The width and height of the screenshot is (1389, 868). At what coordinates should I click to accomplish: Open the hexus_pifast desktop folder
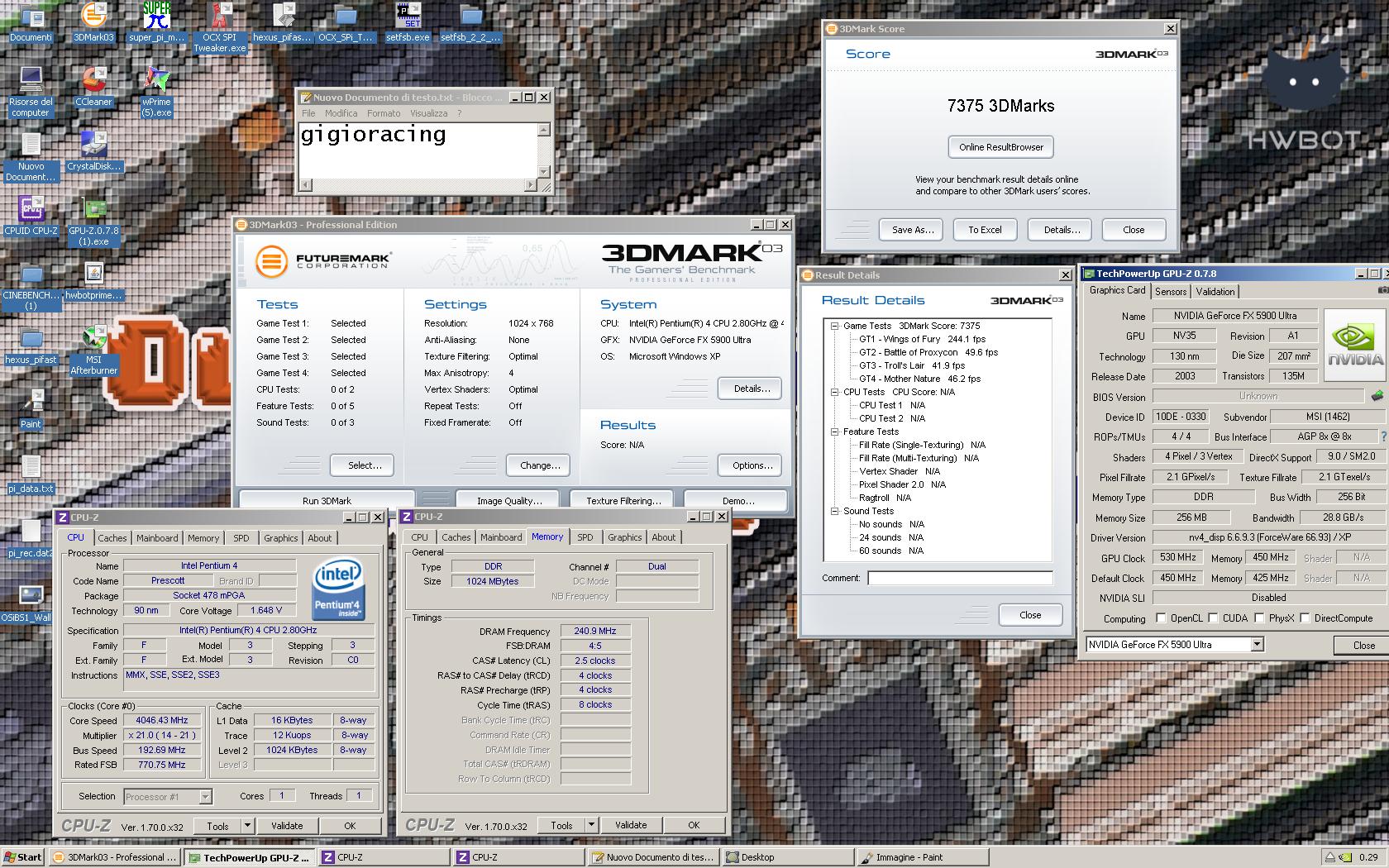coord(31,345)
